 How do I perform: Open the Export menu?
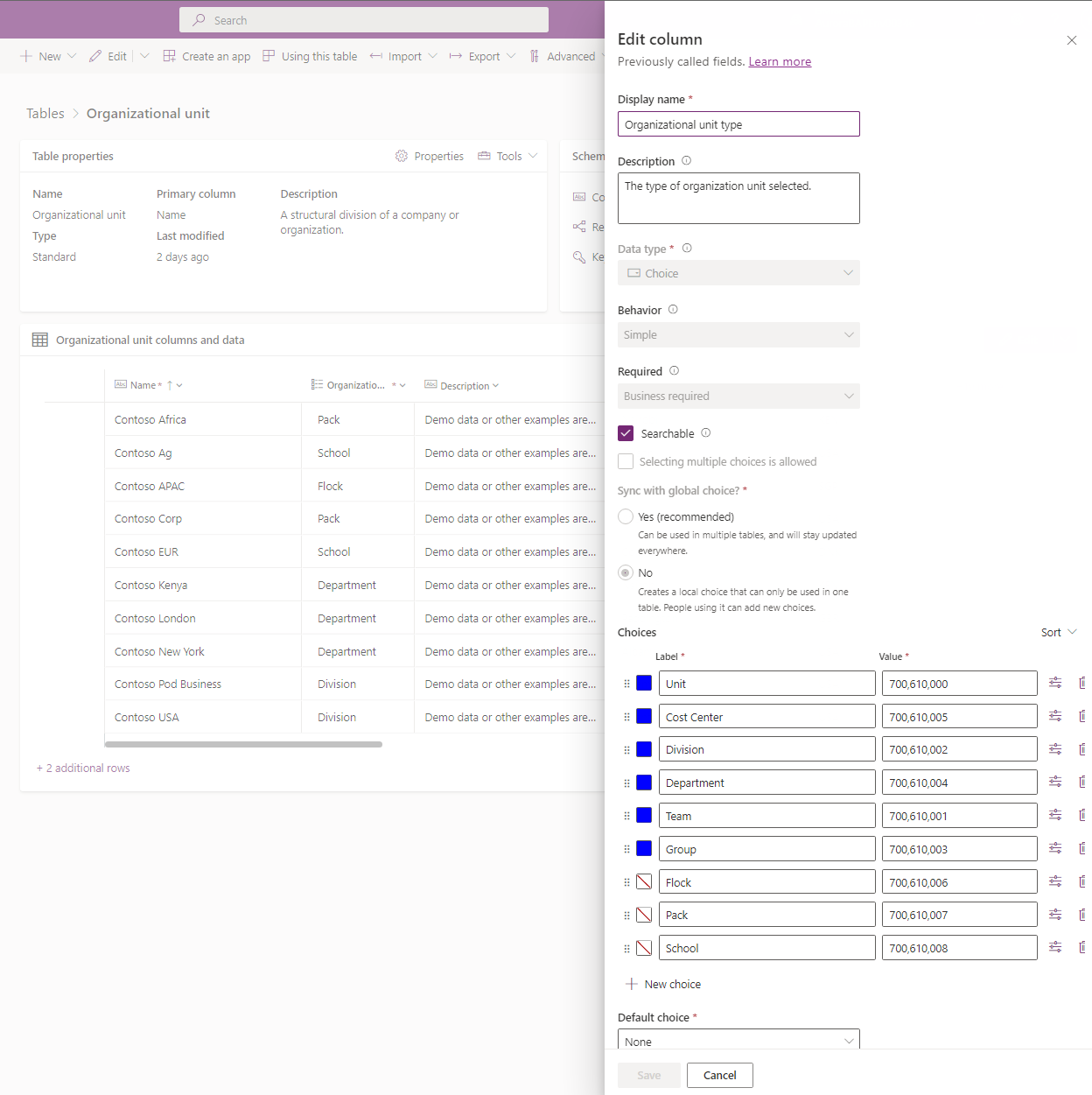(x=483, y=56)
